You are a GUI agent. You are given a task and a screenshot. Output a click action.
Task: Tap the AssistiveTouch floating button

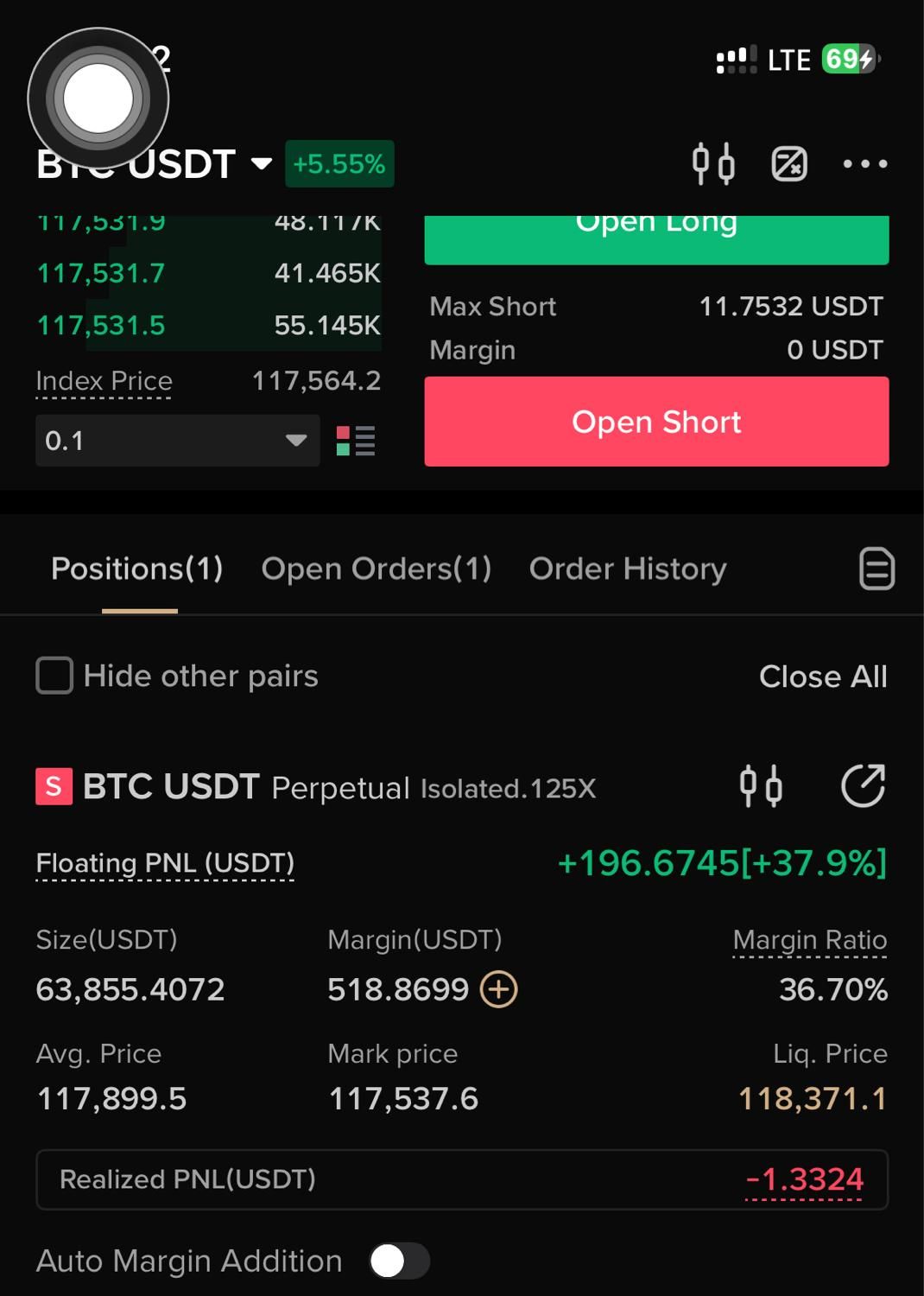[98, 98]
